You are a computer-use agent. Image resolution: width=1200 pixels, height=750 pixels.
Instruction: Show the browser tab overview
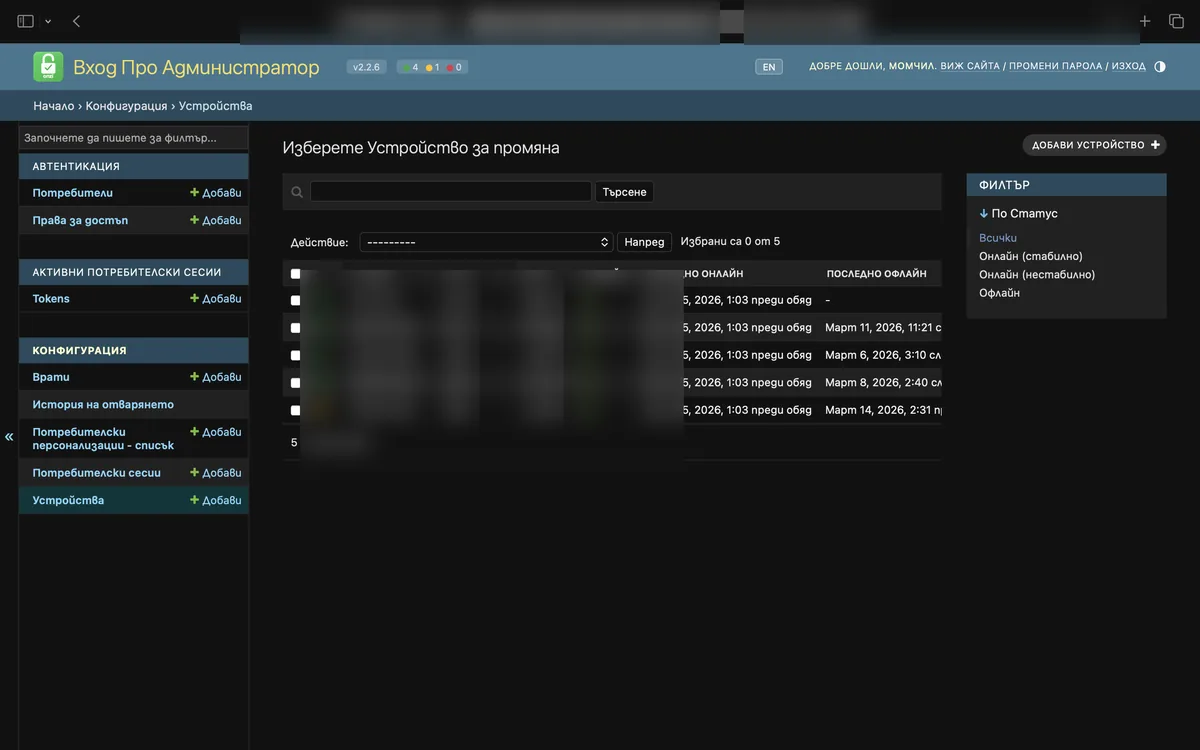pyautogui.click(x=1176, y=21)
